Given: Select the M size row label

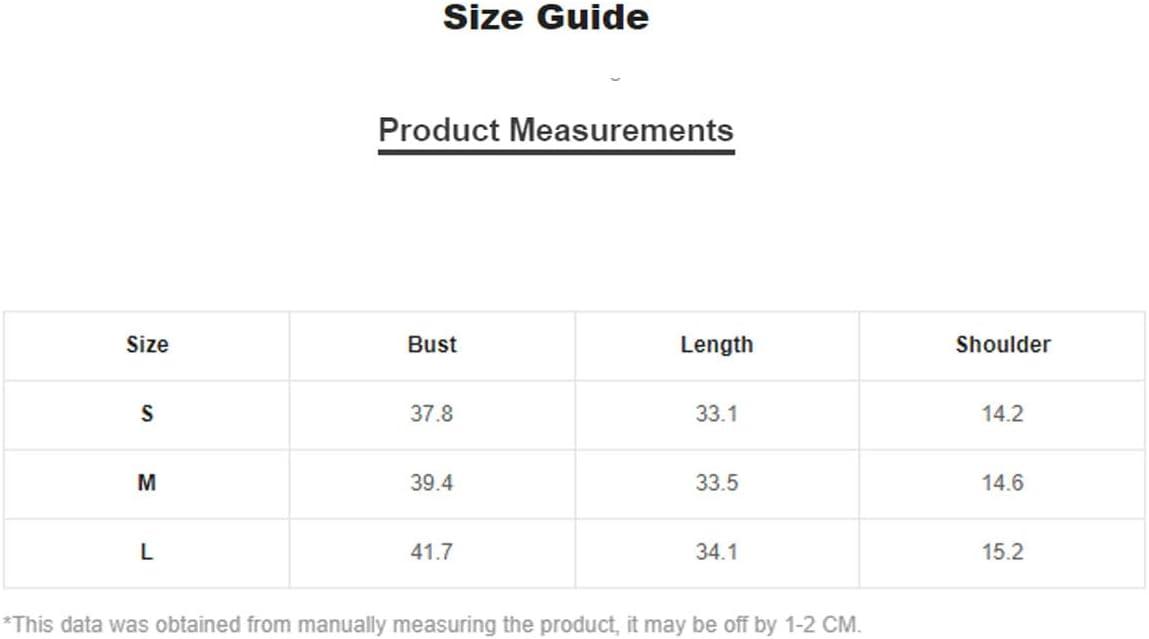Looking at the screenshot, I should [x=147, y=483].
